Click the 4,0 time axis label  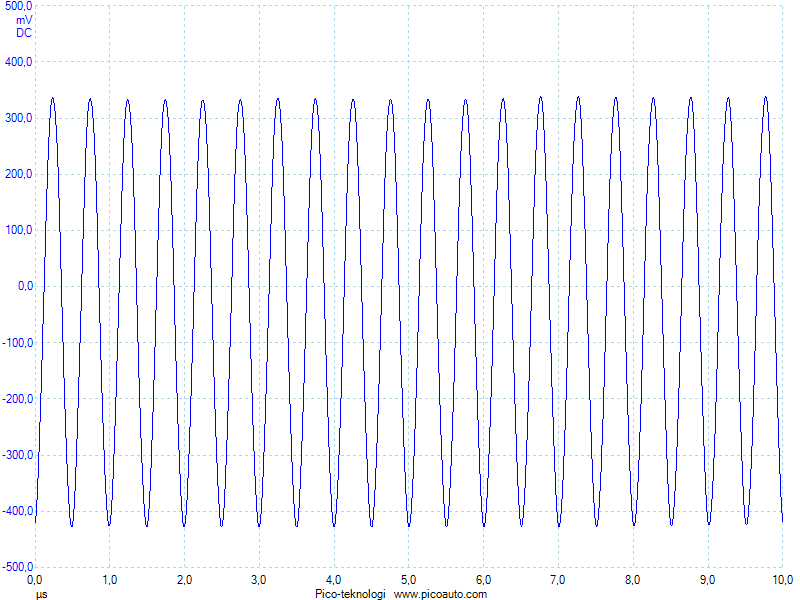point(334,580)
